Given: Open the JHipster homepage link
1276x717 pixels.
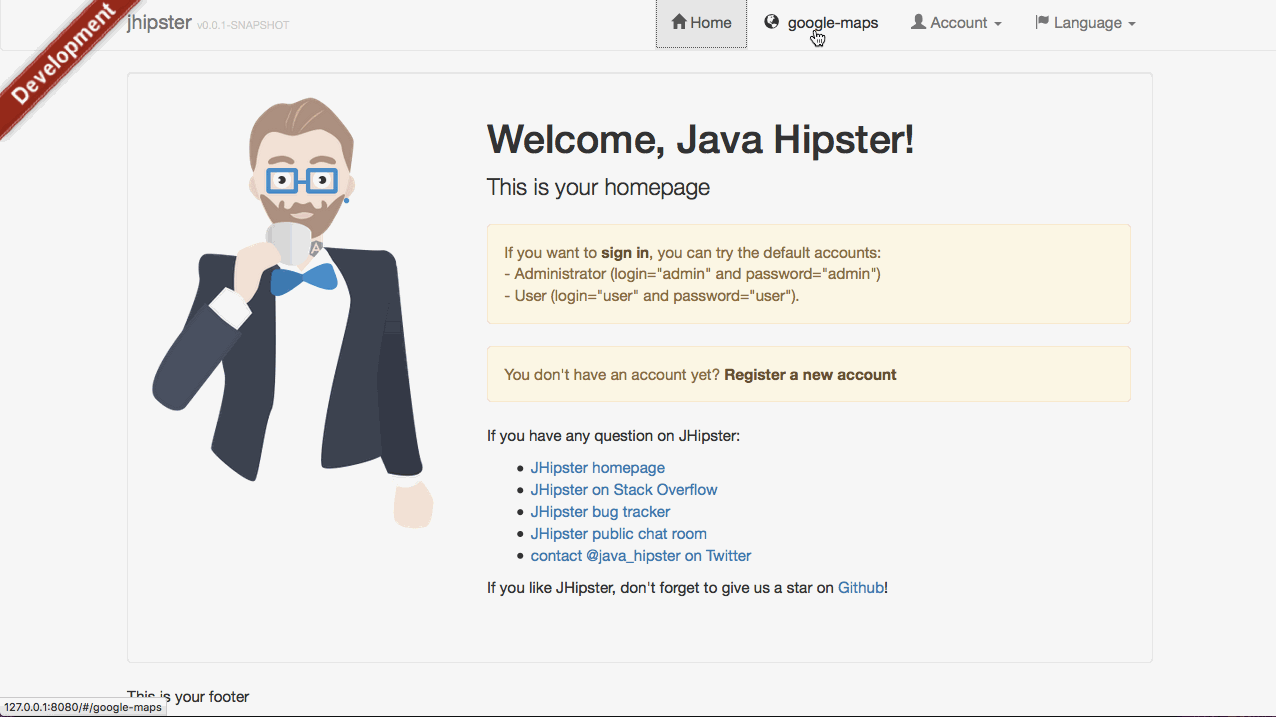Looking at the screenshot, I should (x=597, y=468).
